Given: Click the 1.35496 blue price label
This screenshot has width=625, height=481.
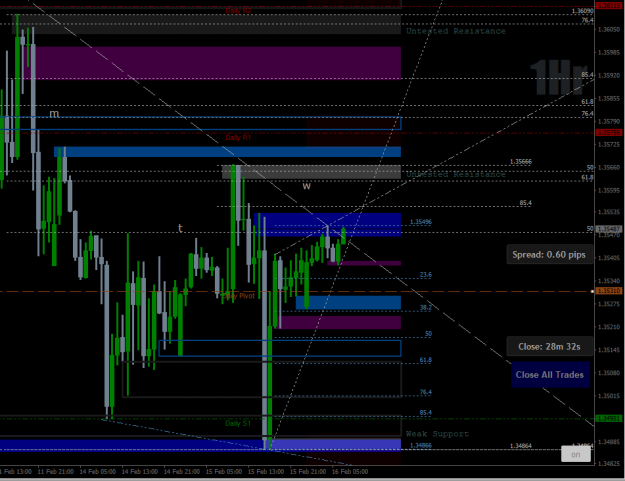Looking at the screenshot, I should coord(421,222).
